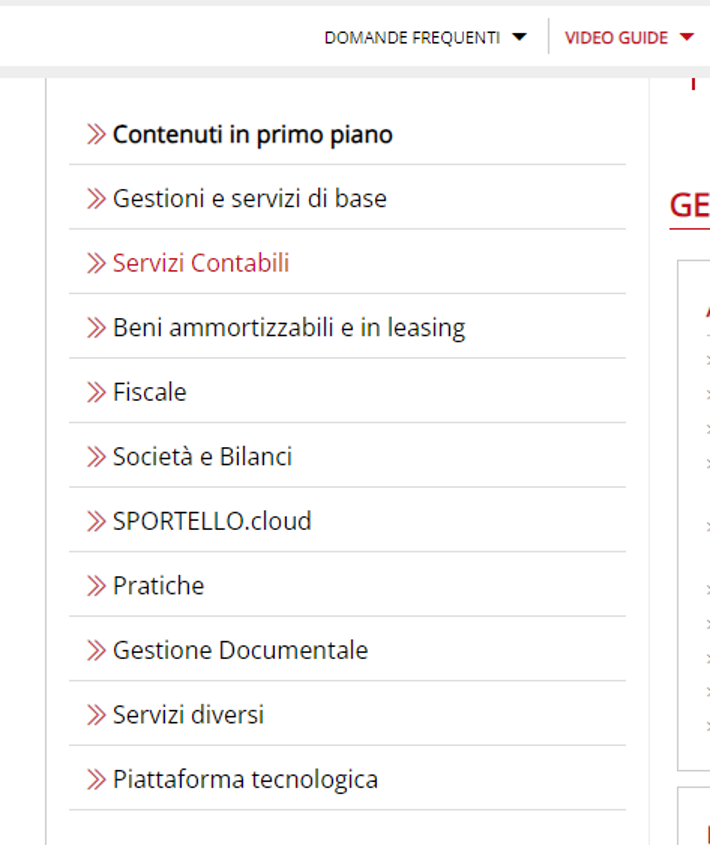Open the Società e Bilanci link
This screenshot has height=846, width=710.
click(202, 457)
